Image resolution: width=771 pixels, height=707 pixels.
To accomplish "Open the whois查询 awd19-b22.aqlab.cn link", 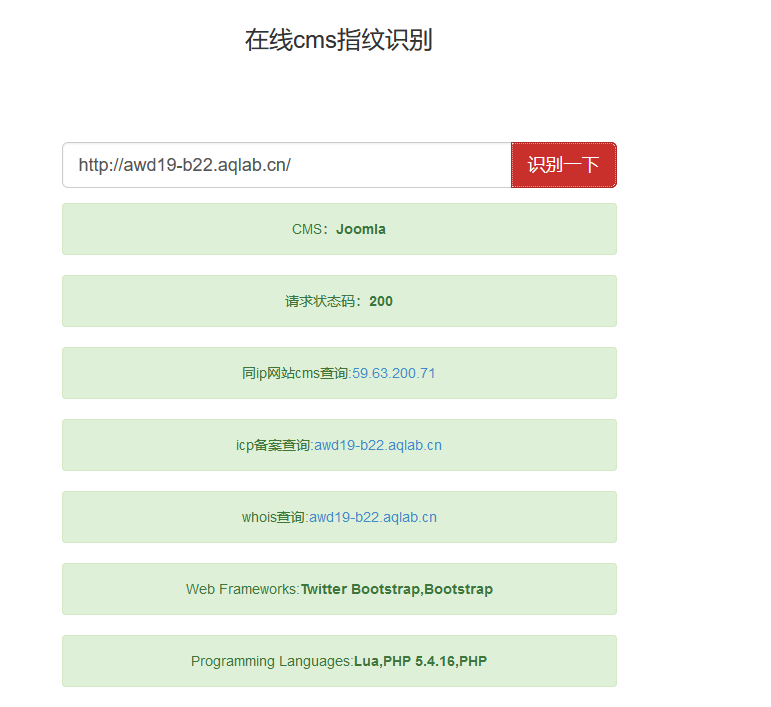I will click(373, 517).
